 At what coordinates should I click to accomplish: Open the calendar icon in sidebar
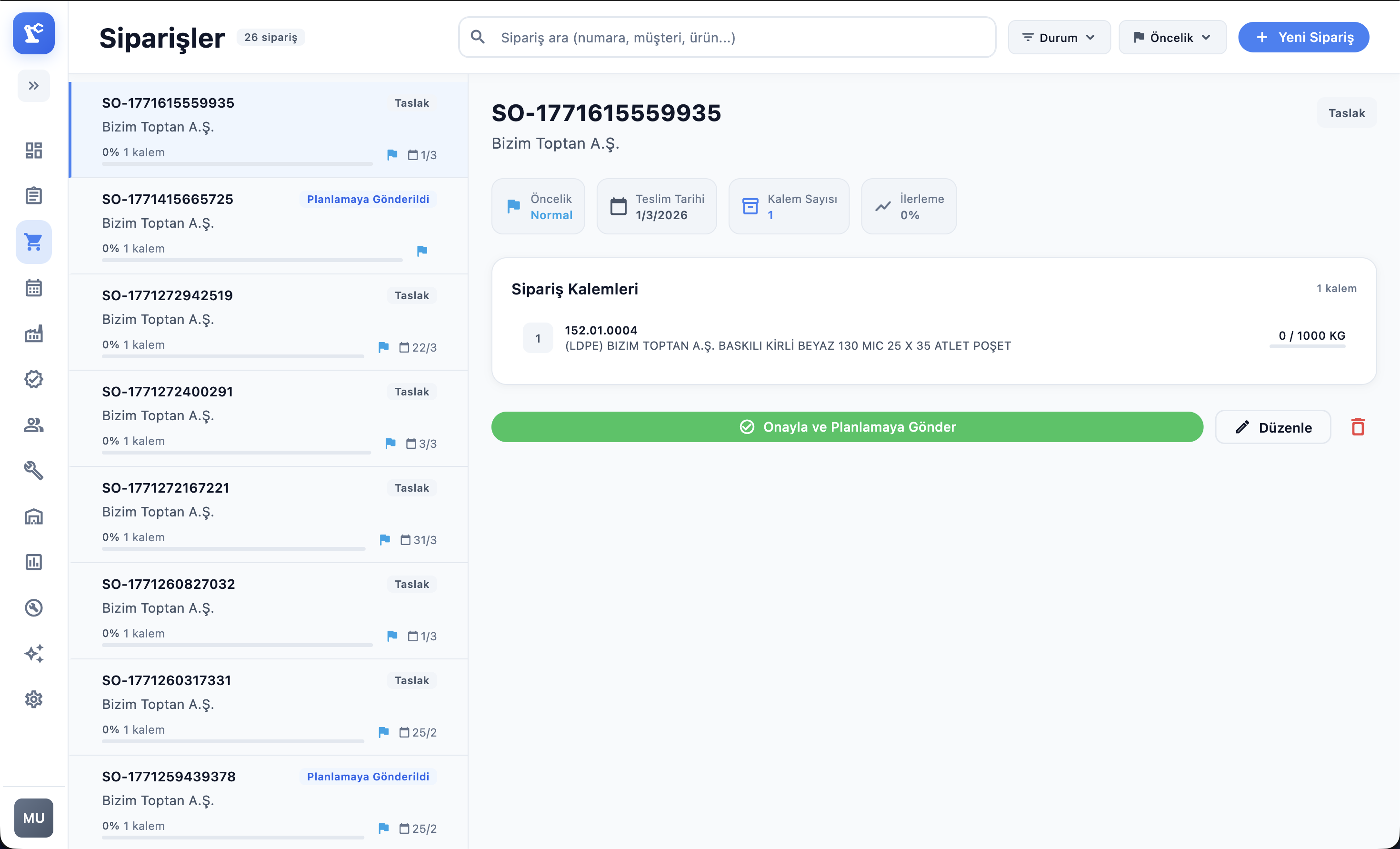(33, 288)
